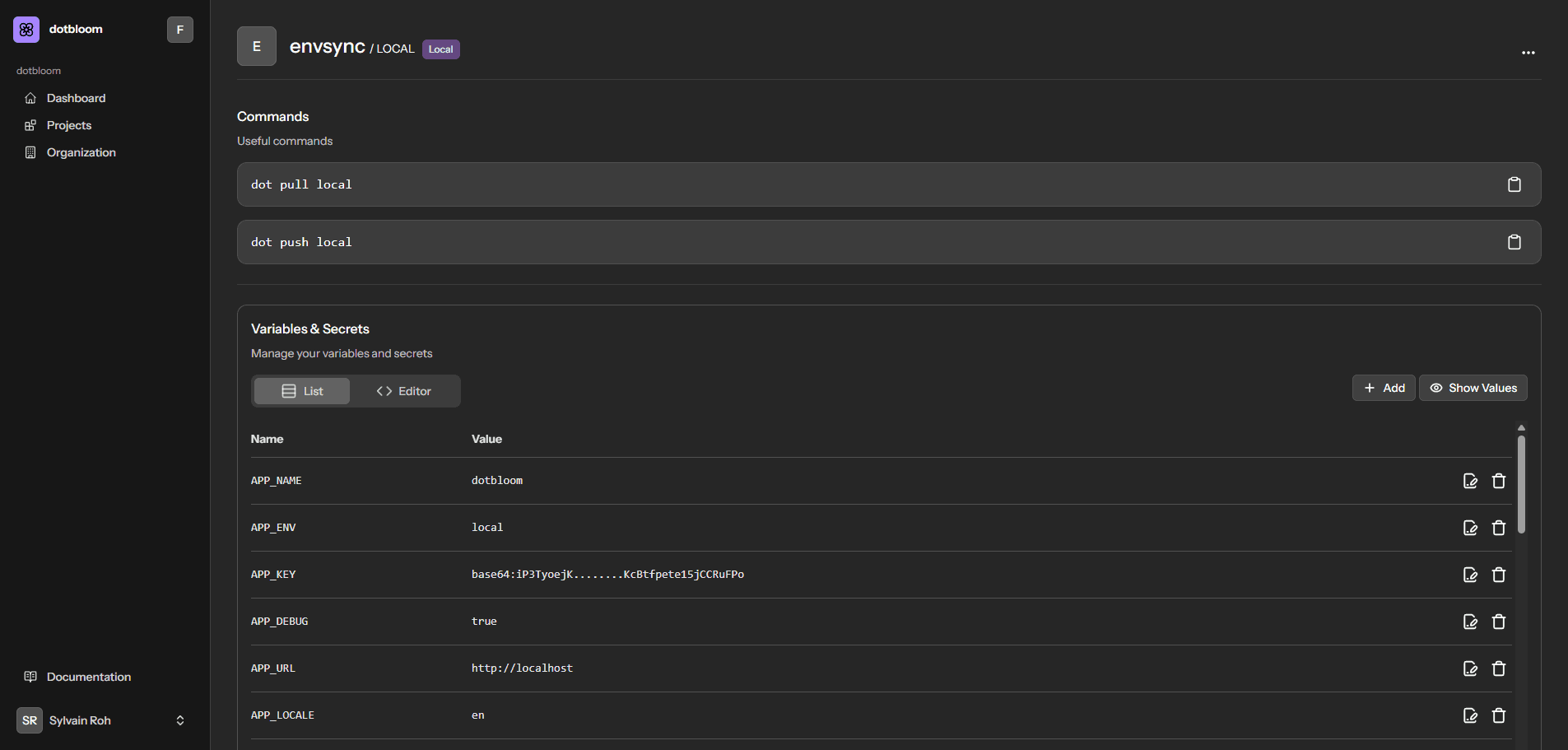Click the variables list scrollbar thumb
This screenshot has height=750, width=1568.
(1521, 484)
